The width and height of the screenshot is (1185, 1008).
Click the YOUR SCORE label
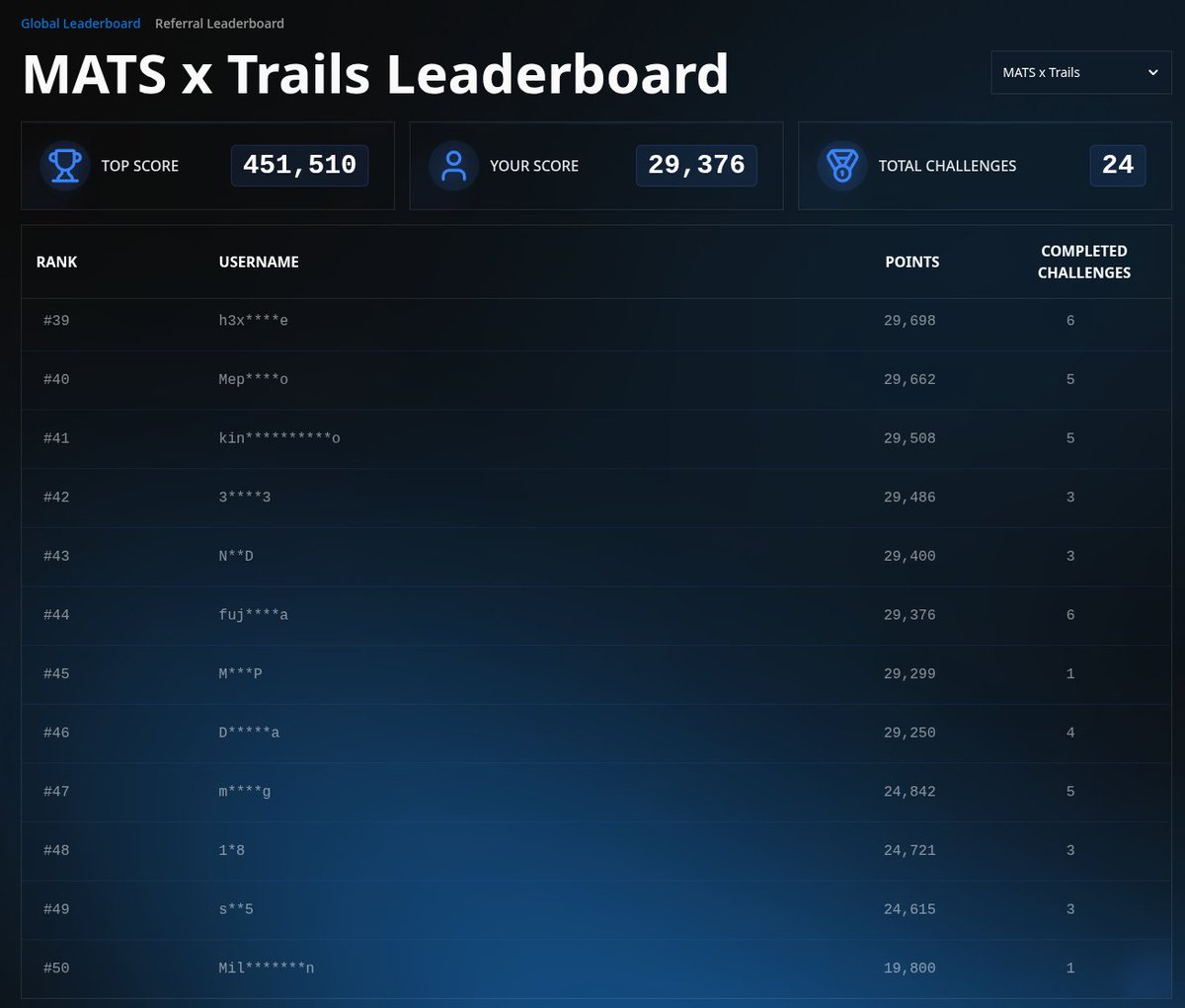tap(534, 166)
